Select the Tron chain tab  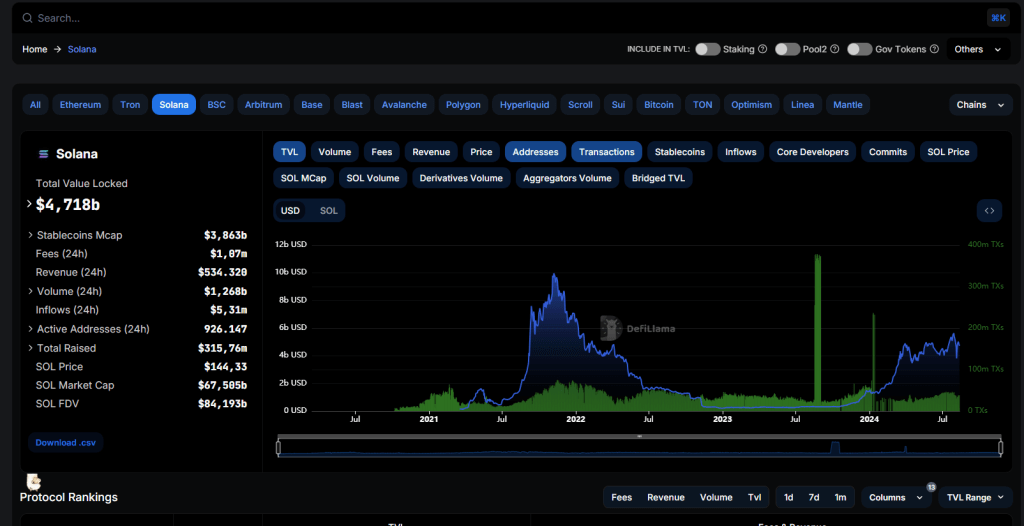130,105
